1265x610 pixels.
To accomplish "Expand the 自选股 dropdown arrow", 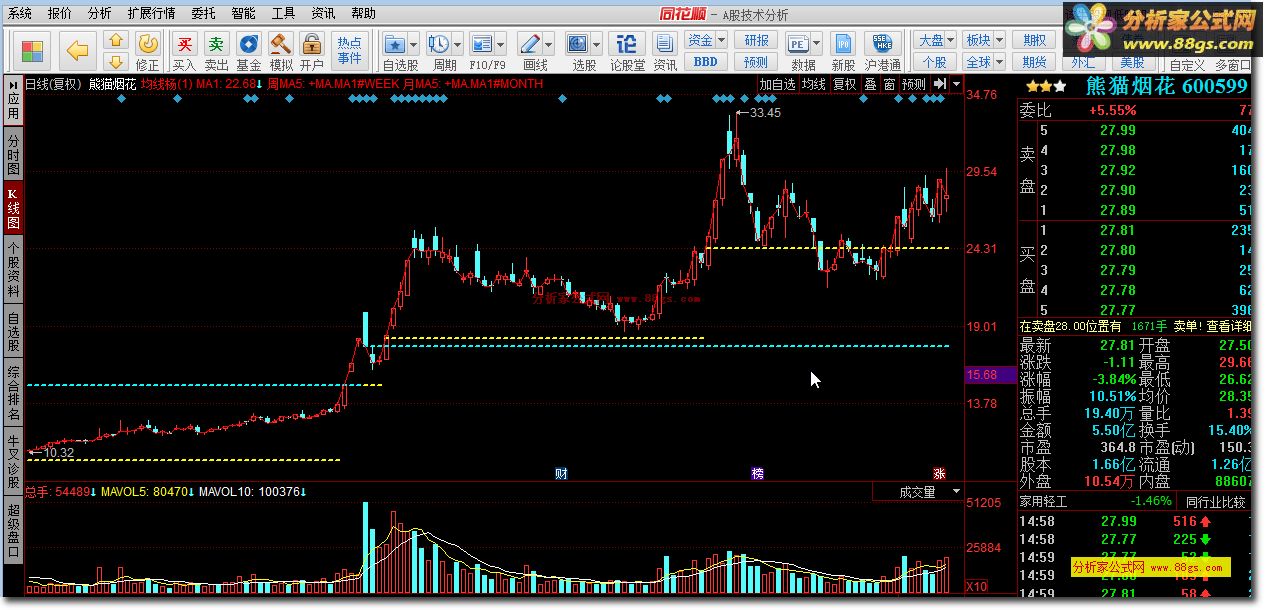I will pos(412,44).
